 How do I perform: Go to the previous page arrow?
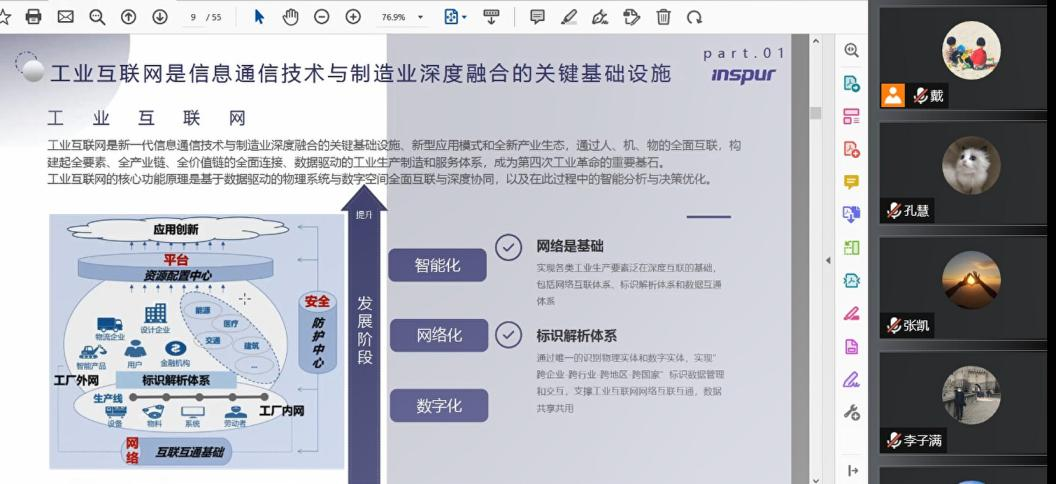pyautogui.click(x=128, y=17)
